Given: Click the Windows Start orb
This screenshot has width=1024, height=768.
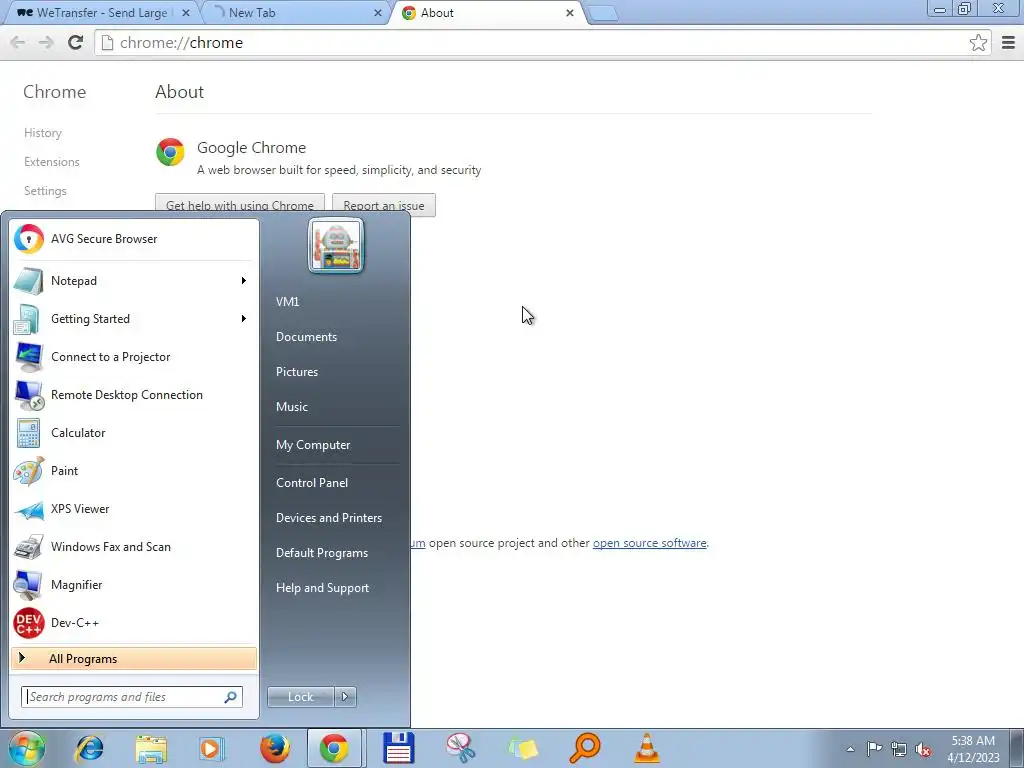Looking at the screenshot, I should pos(27,748).
